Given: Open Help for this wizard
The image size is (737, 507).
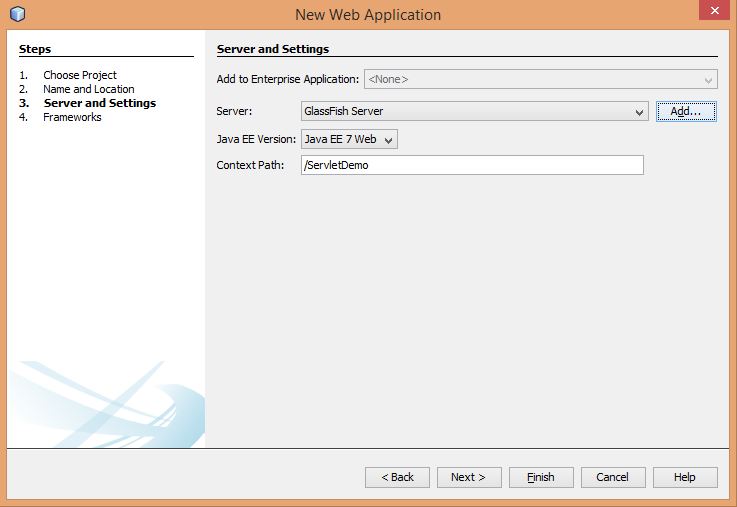Looking at the screenshot, I should tap(684, 477).
